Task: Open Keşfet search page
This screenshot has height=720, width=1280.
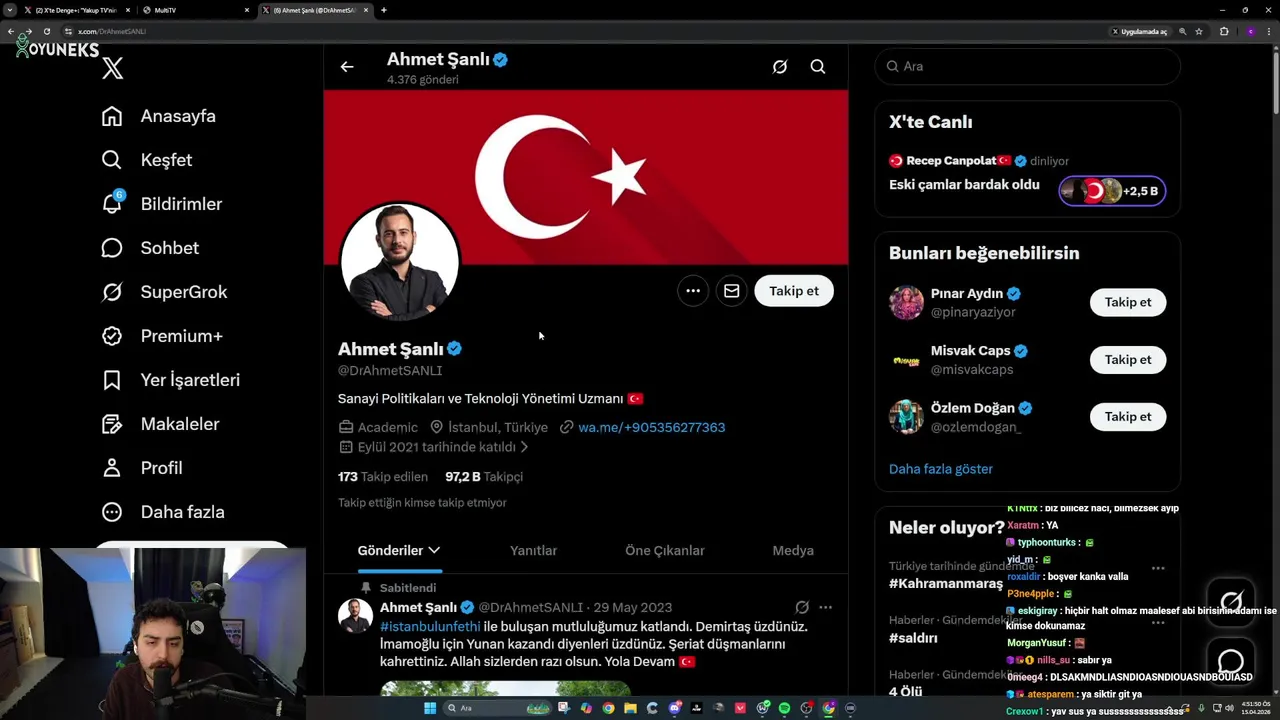Action: 147,160
